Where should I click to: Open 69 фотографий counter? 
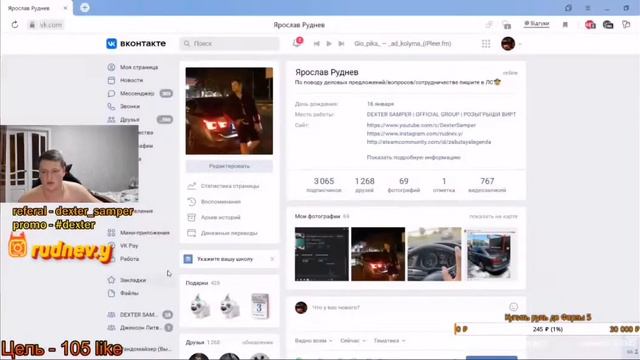(404, 185)
